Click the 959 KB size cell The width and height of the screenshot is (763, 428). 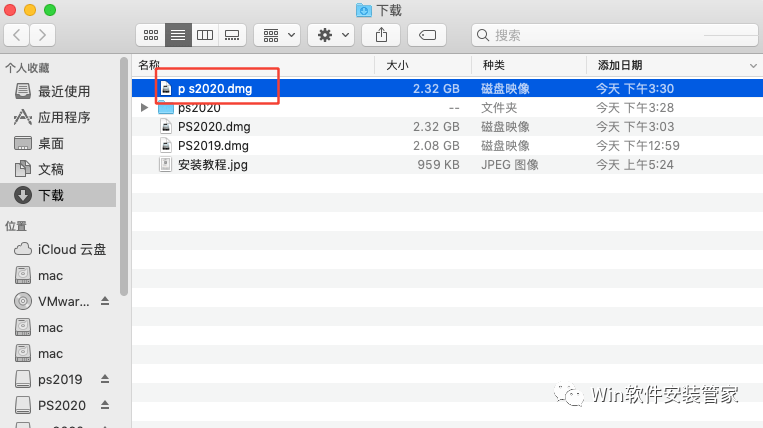(x=438, y=165)
